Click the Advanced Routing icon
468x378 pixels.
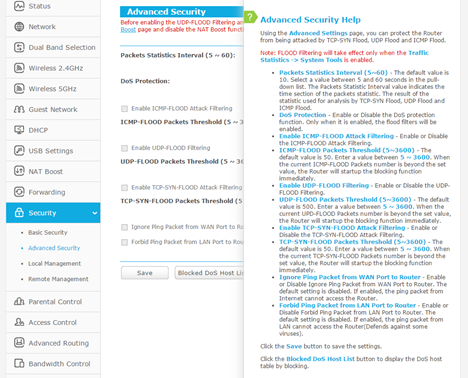pyautogui.click(x=19, y=343)
